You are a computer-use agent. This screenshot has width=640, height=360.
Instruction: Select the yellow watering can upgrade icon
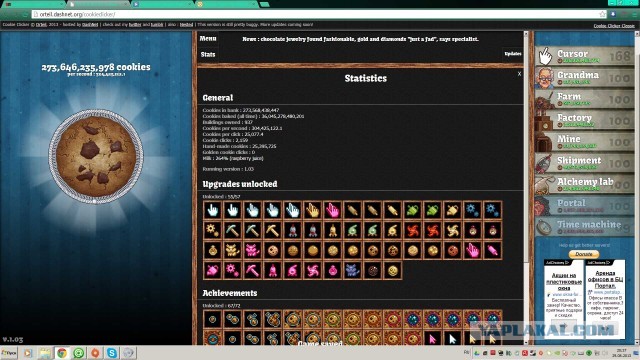coord(453,210)
